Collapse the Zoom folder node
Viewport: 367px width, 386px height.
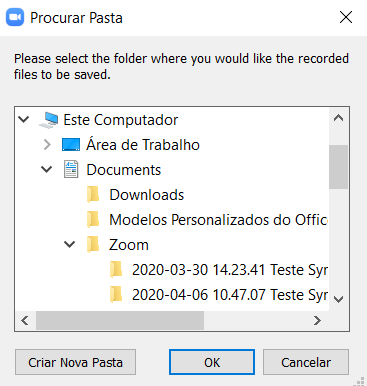point(69,244)
